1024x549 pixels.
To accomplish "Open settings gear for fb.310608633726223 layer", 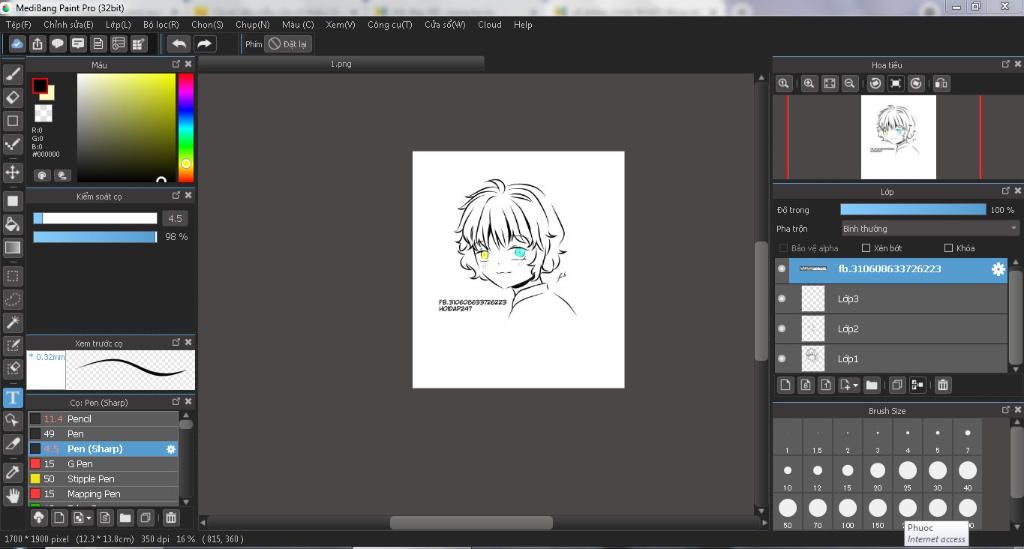I will tap(998, 269).
